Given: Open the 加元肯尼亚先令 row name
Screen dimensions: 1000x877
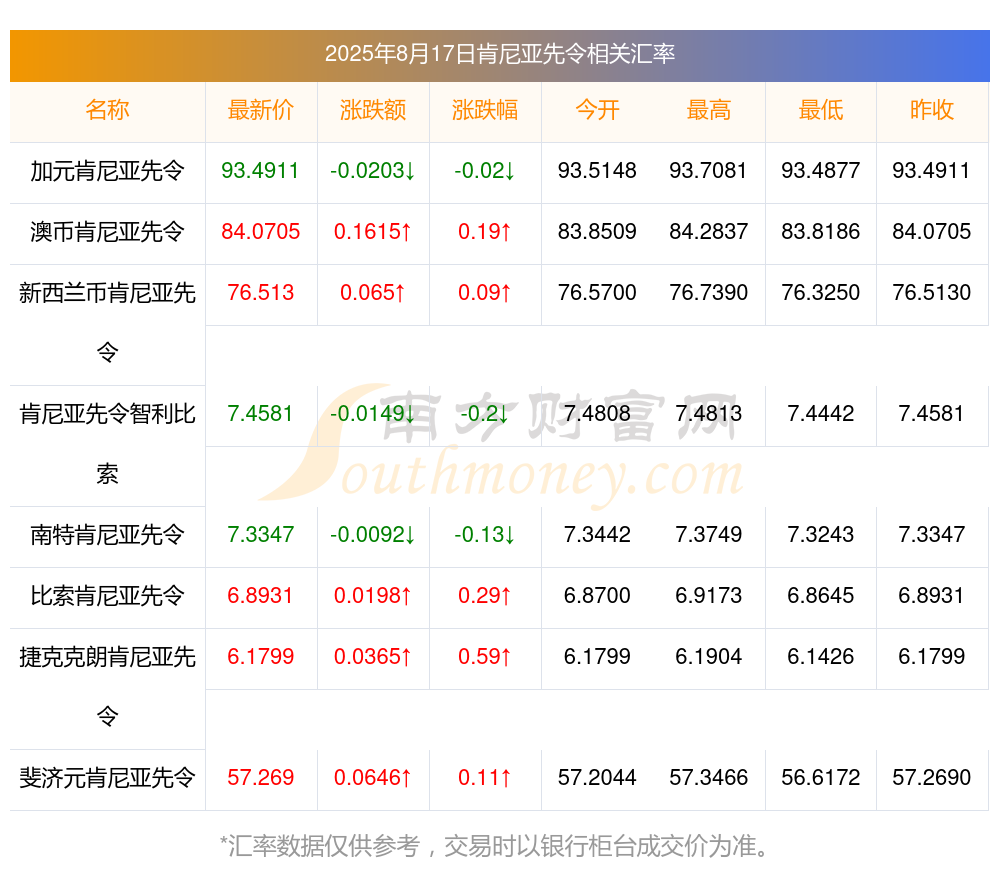Looking at the screenshot, I should coord(107,171).
